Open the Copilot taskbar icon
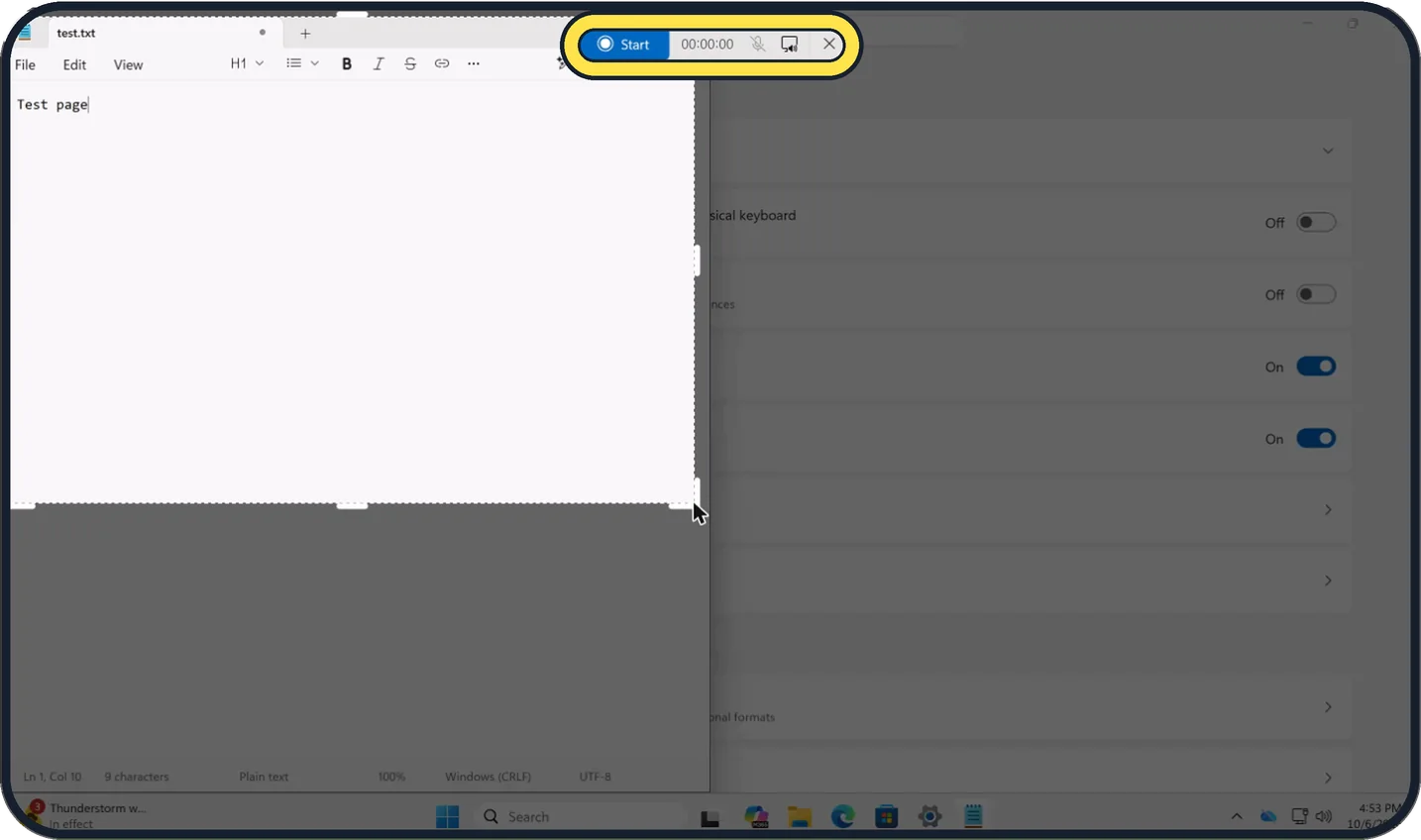This screenshot has height=840, width=1421. click(757, 816)
